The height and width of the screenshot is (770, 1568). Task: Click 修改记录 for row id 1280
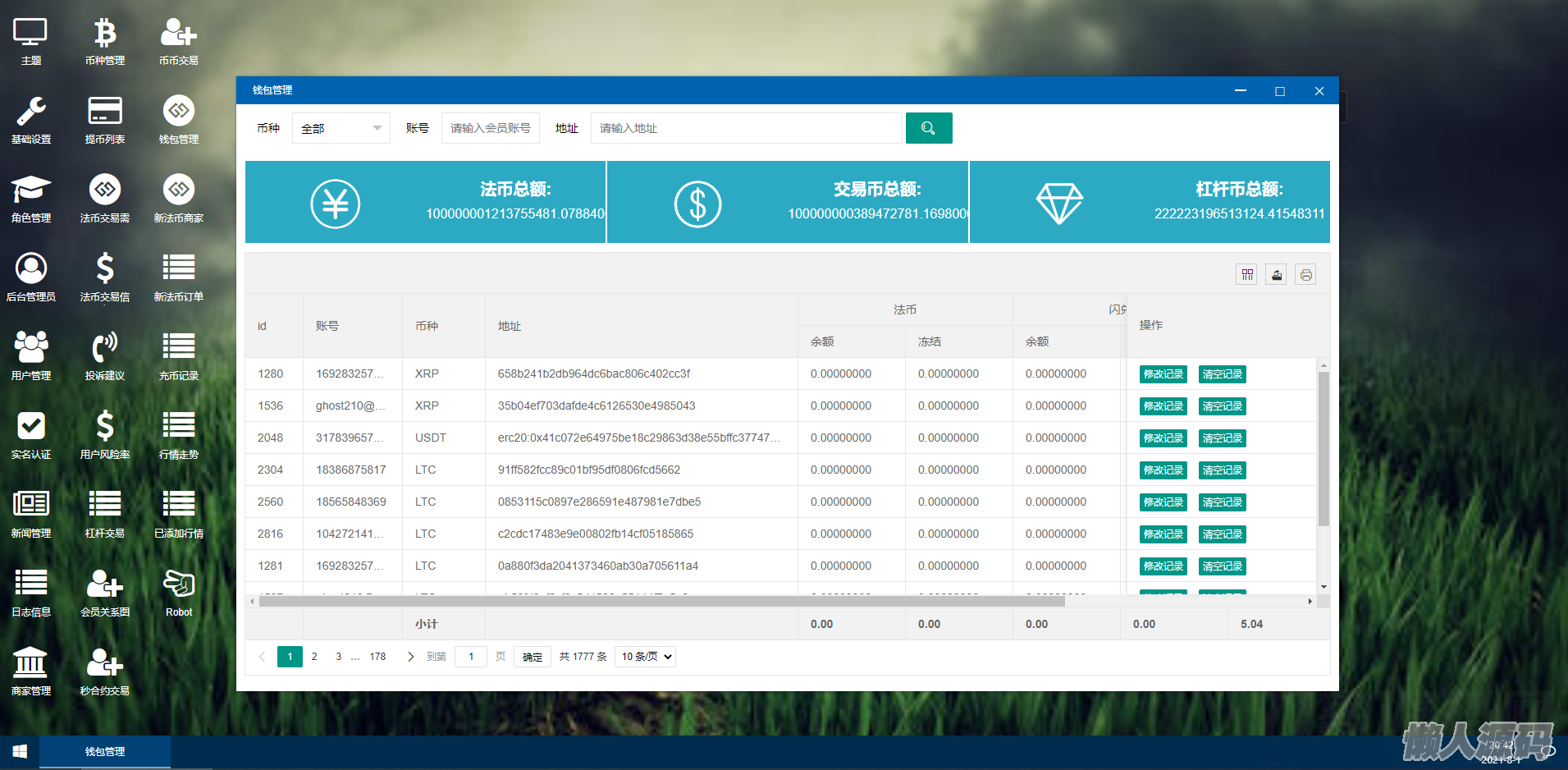point(1163,374)
